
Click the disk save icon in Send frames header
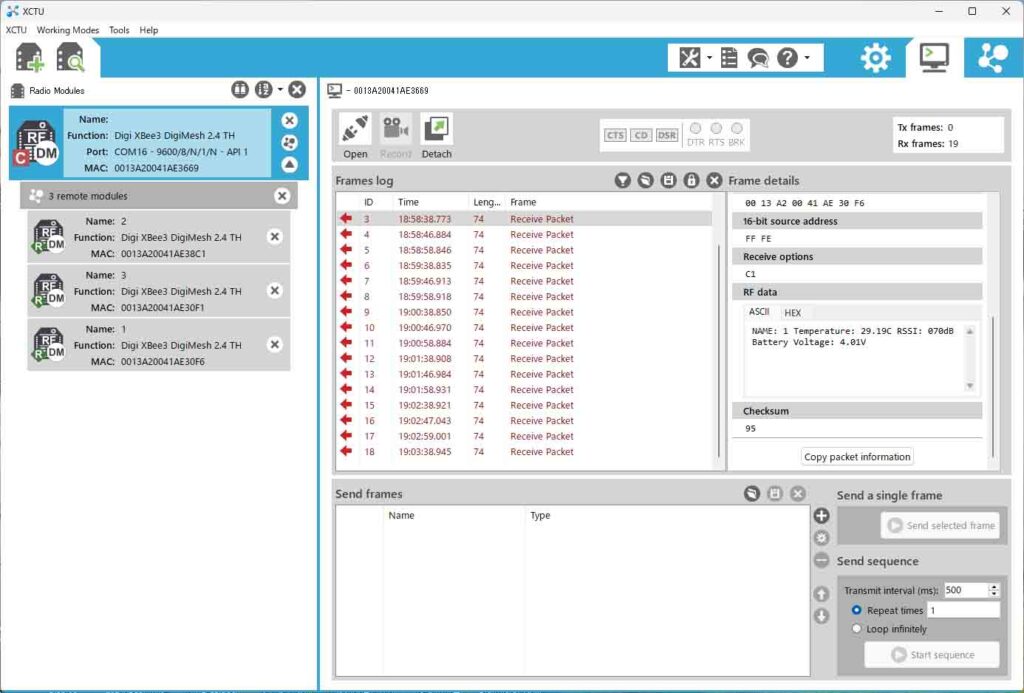[775, 494]
